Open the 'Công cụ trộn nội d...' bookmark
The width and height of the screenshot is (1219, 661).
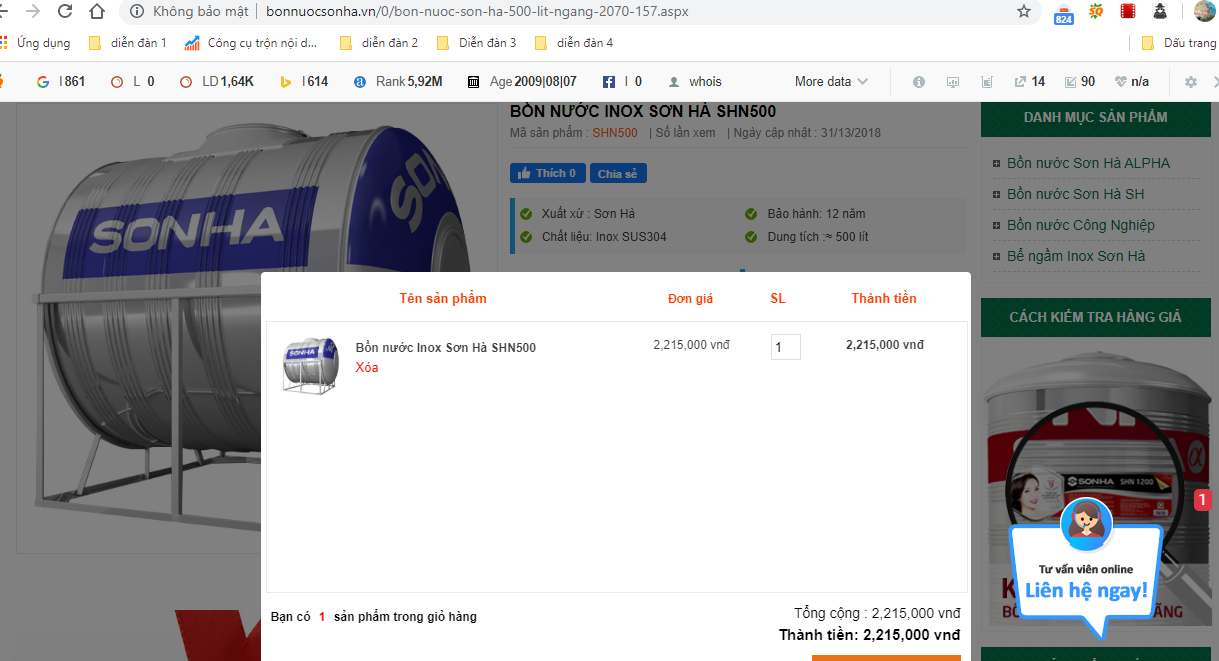(x=250, y=43)
